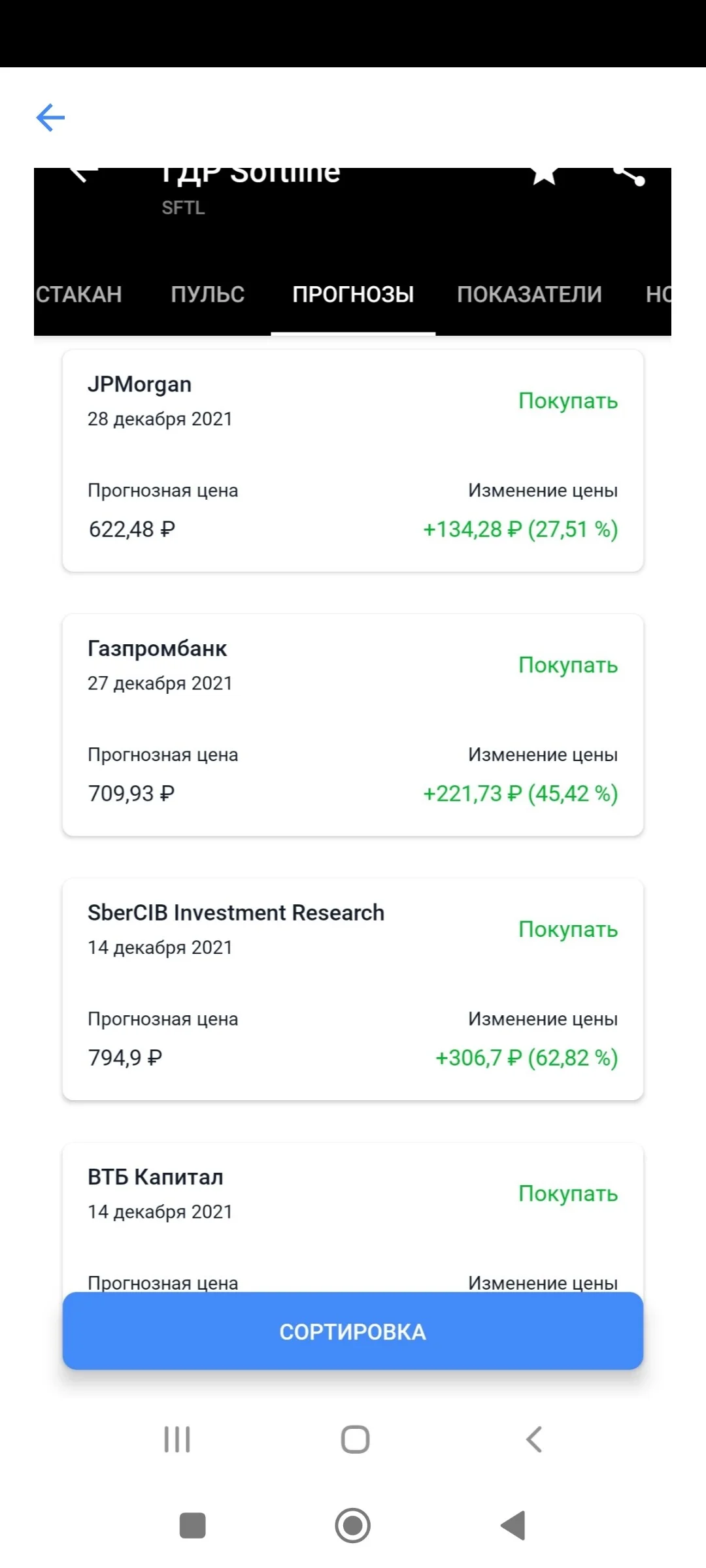Viewport: 706px width, 1568px height.
Task: Open the JPMorgan forecast card
Action: pyautogui.click(x=353, y=461)
